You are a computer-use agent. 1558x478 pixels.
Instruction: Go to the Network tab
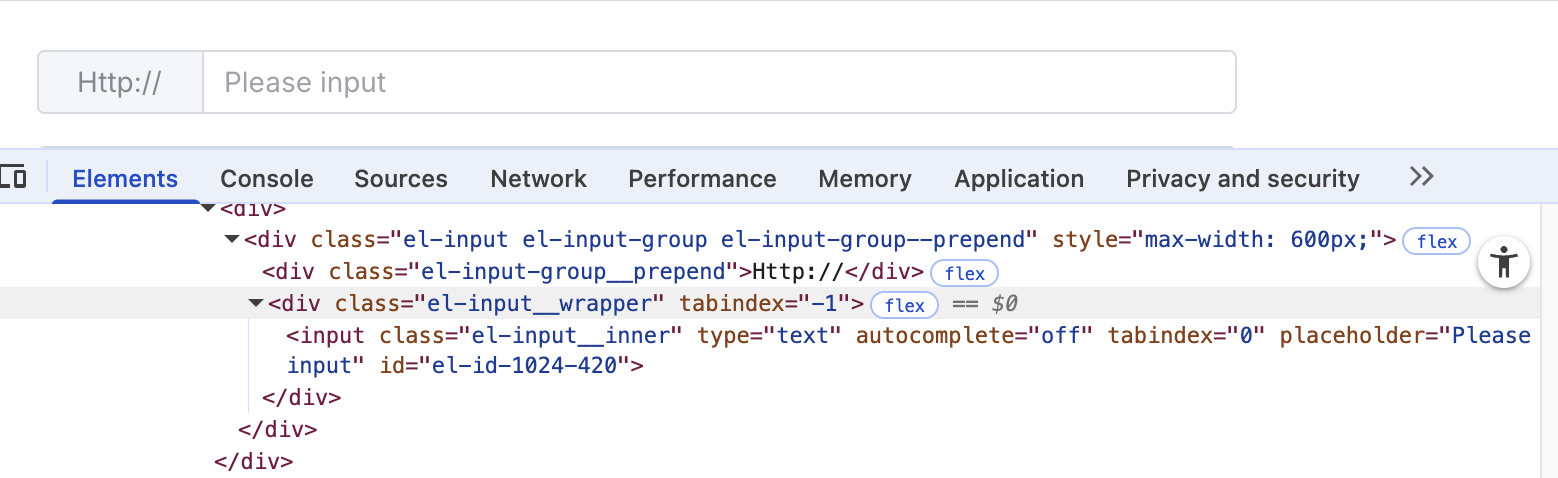tap(538, 179)
